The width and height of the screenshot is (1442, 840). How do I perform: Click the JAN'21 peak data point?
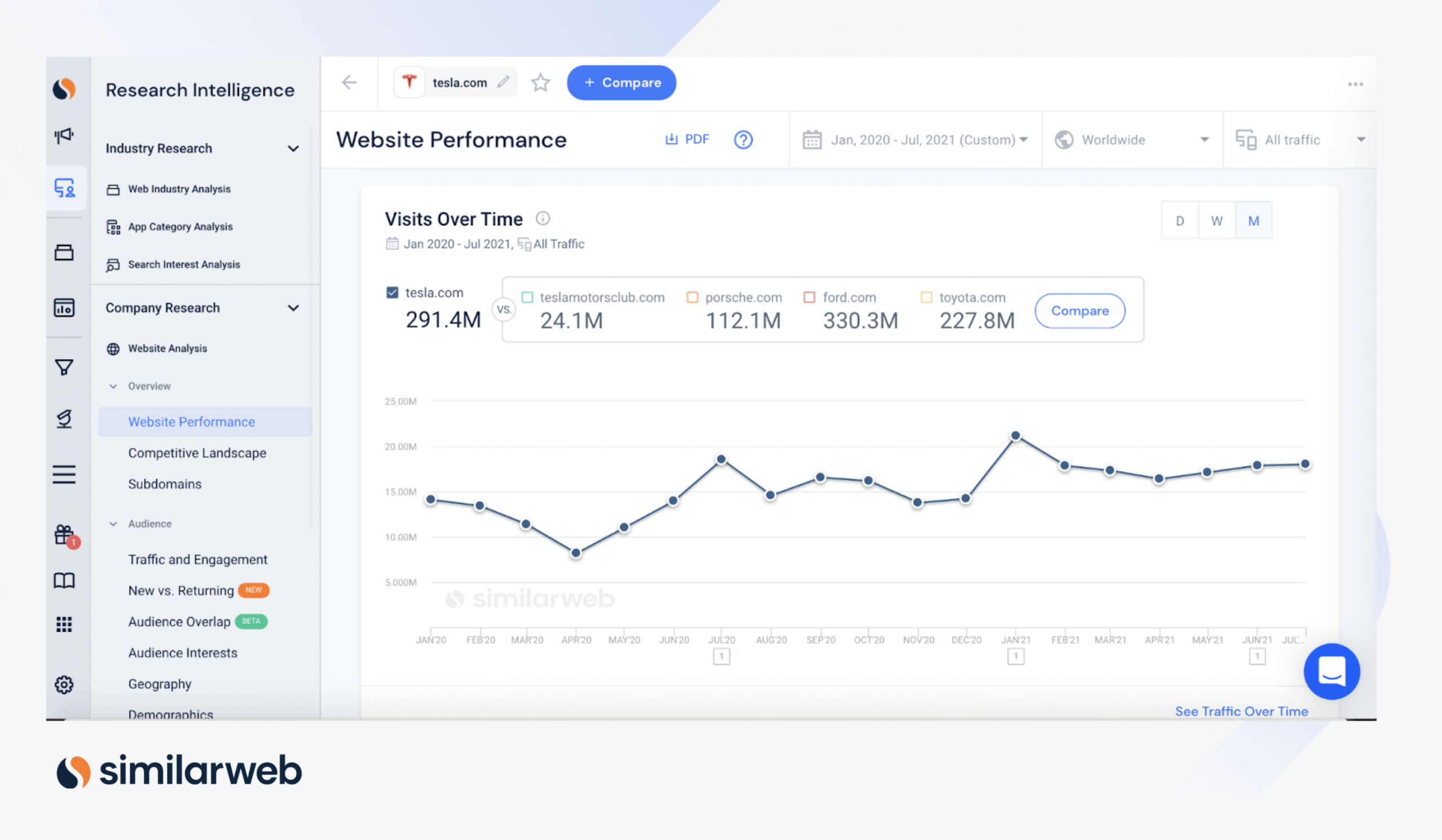(x=1016, y=436)
